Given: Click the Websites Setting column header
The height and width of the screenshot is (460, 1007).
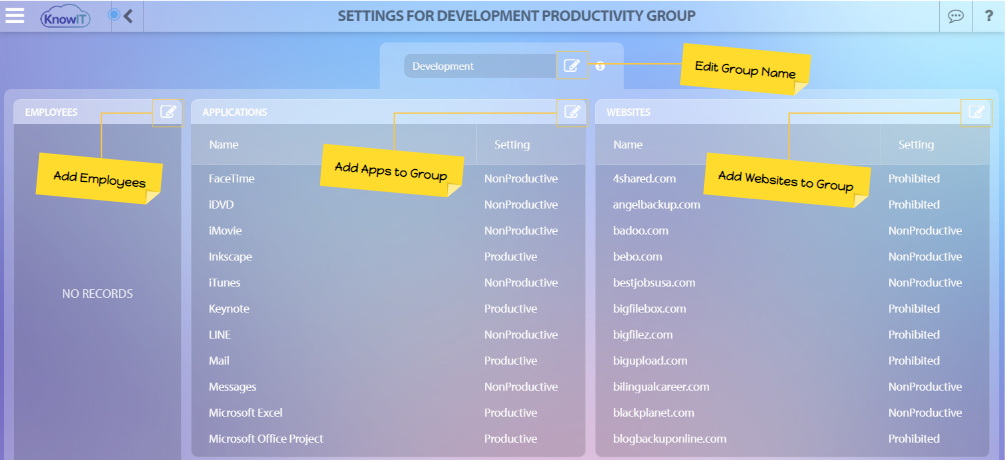Looking at the screenshot, I should click(x=916, y=145).
